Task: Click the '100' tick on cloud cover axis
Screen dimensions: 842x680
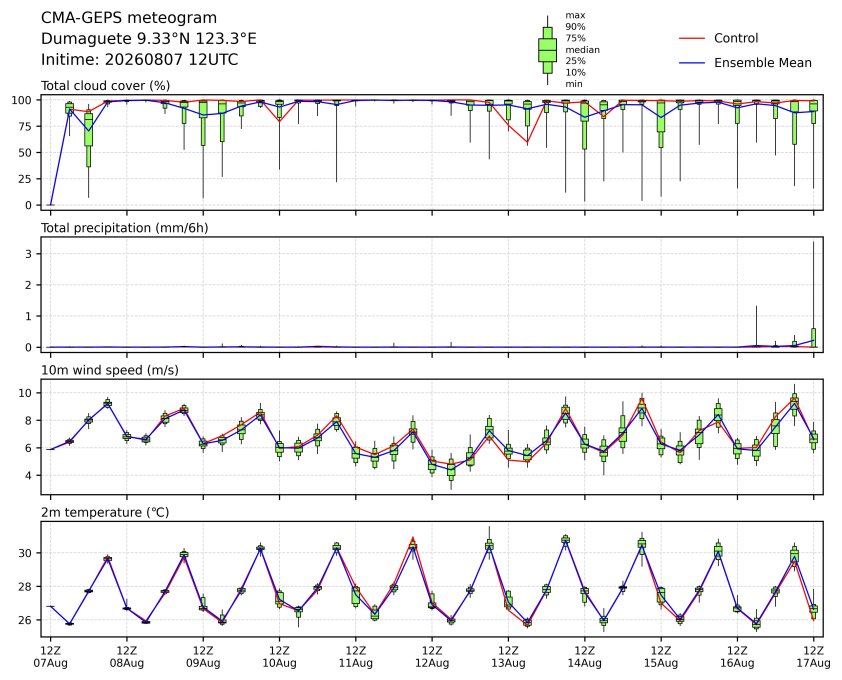Action: click(23, 100)
